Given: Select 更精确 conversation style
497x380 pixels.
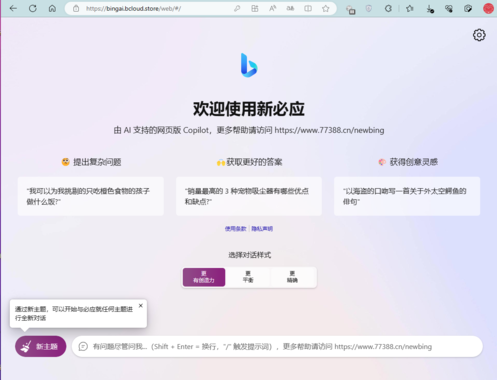Looking at the screenshot, I should [292, 277].
